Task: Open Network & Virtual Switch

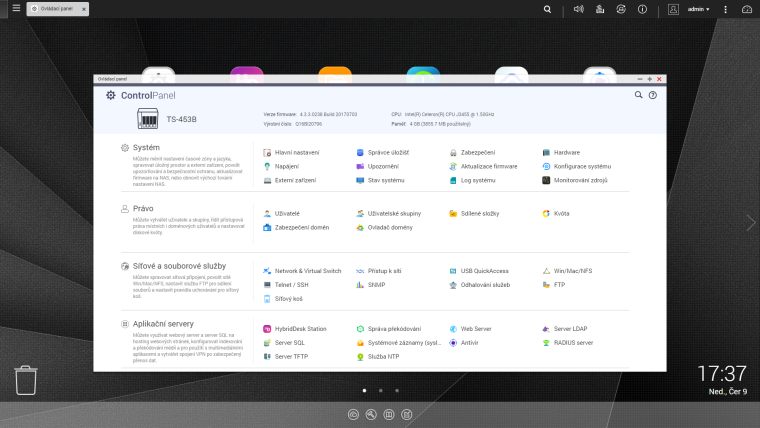Action: (x=302, y=271)
